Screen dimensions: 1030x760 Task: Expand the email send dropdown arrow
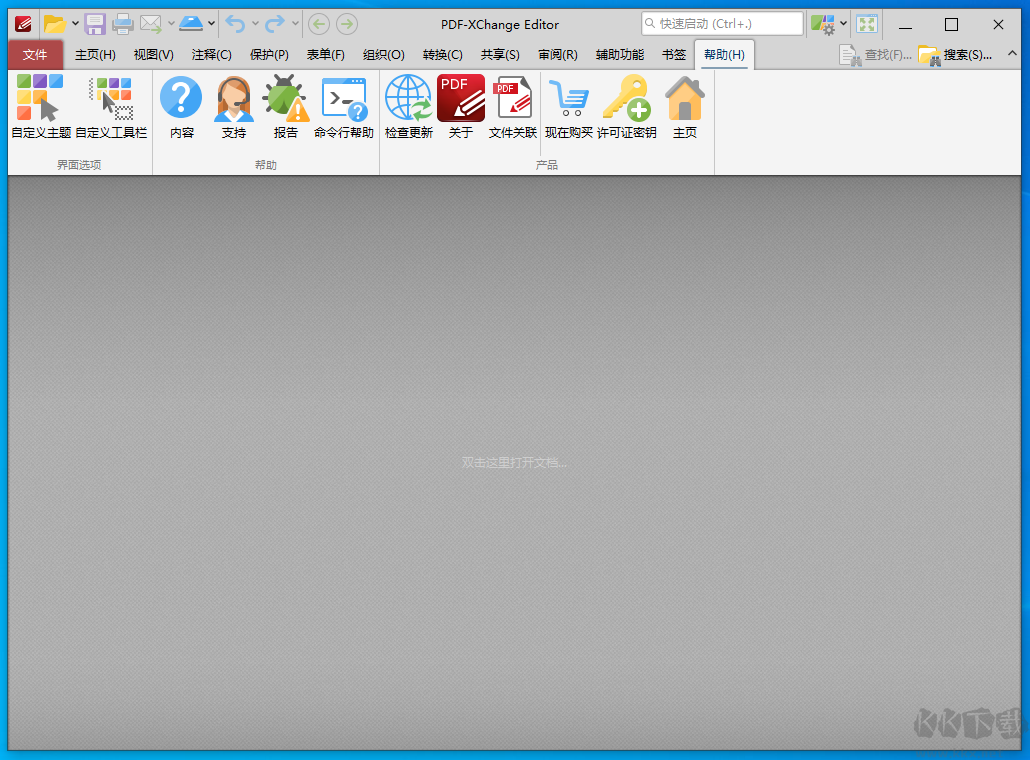[171, 24]
